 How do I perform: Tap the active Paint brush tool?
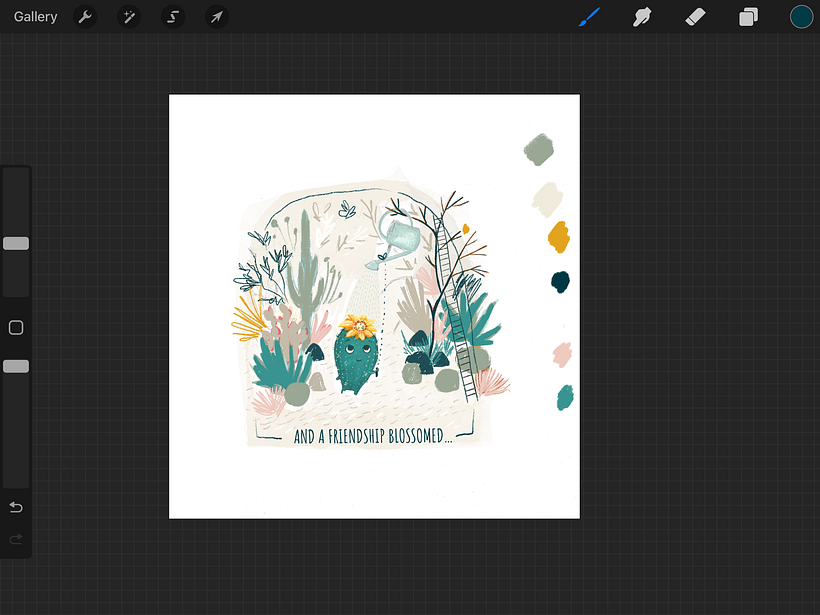pos(591,16)
